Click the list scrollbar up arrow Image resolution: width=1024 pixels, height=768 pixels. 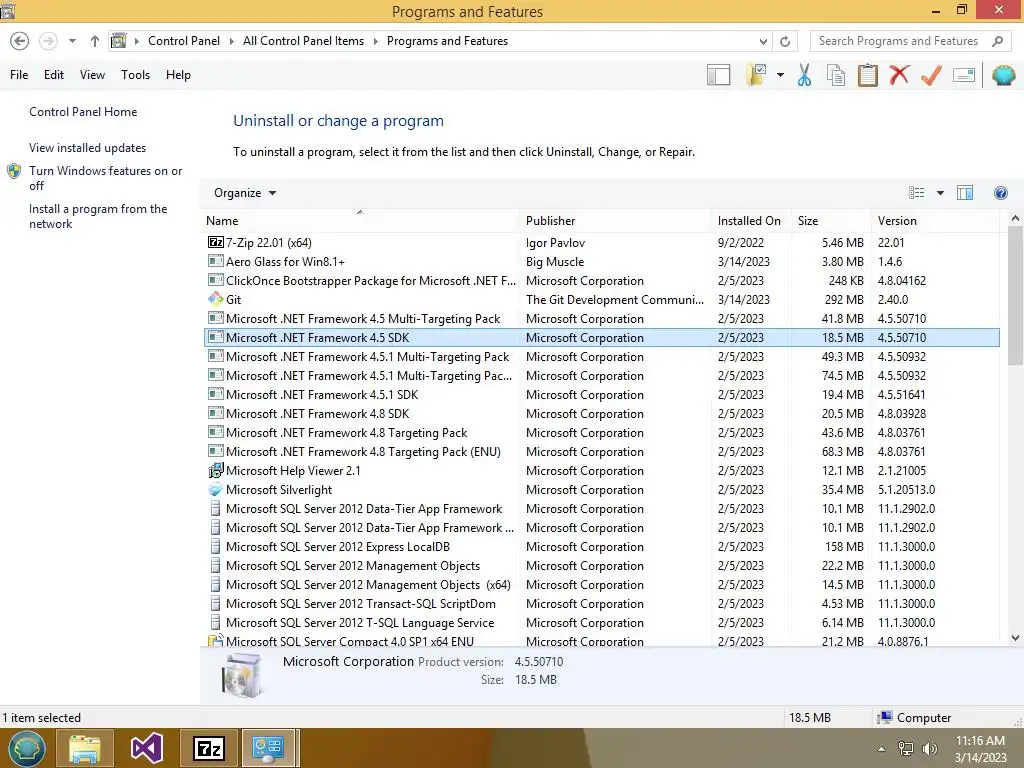pos(1015,219)
